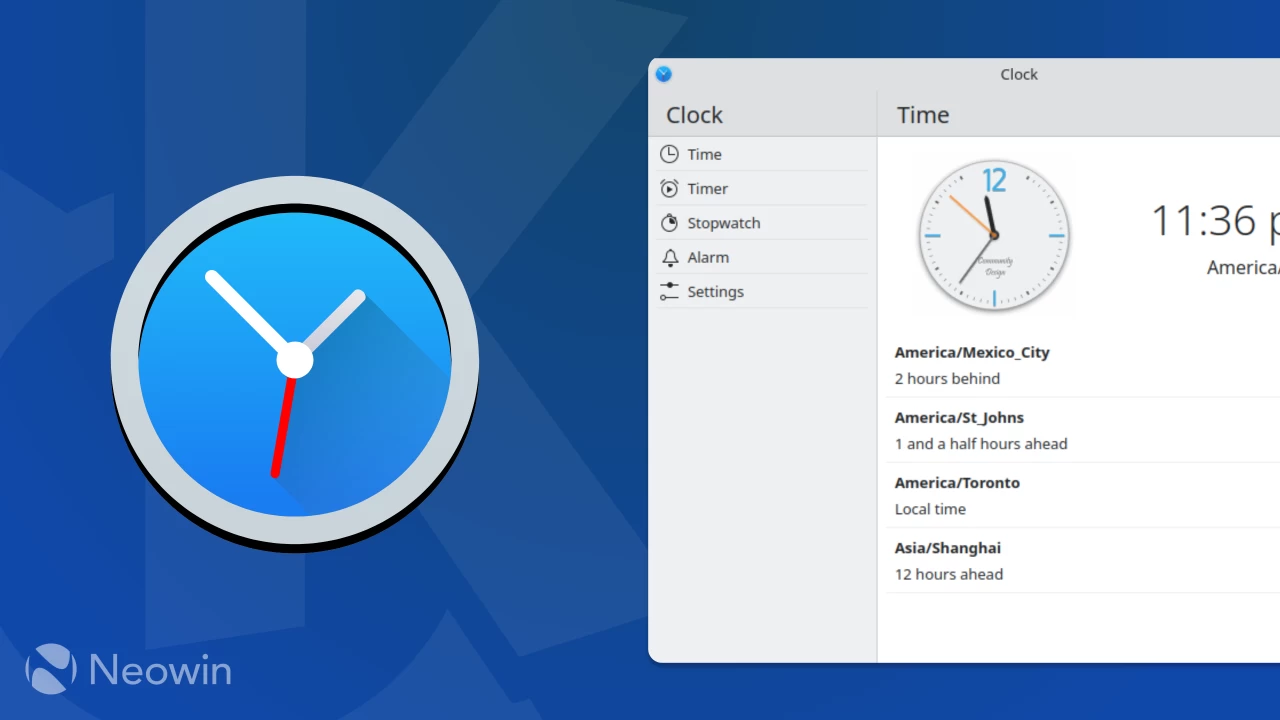The width and height of the screenshot is (1280, 720).
Task: Click the Clock sidebar header
Action: click(x=694, y=115)
